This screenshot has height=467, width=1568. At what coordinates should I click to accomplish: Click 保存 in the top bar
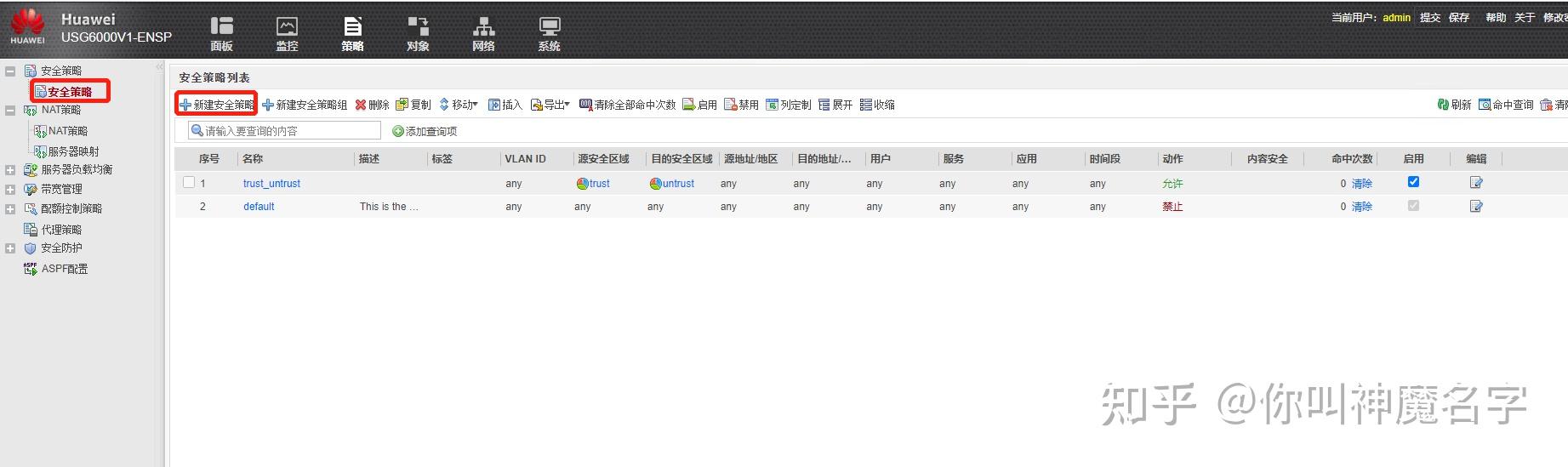pyautogui.click(x=1459, y=17)
